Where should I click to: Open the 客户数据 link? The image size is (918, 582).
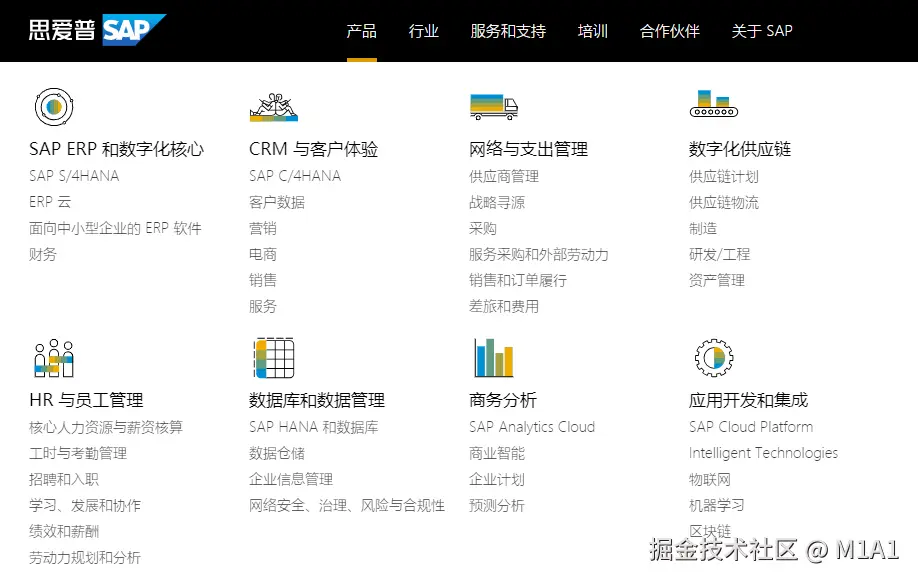click(277, 202)
